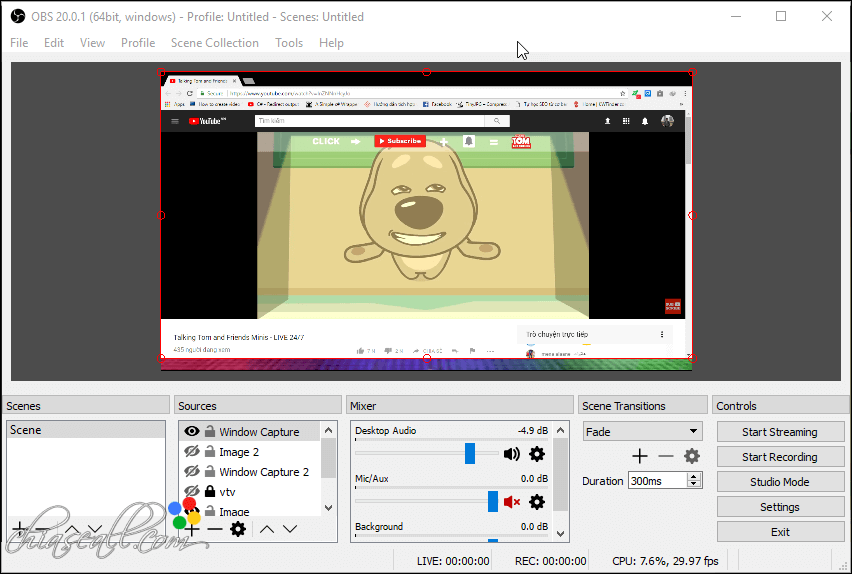Open Settings from the Controls panel
Image resolution: width=852 pixels, height=574 pixels.
[x=780, y=507]
